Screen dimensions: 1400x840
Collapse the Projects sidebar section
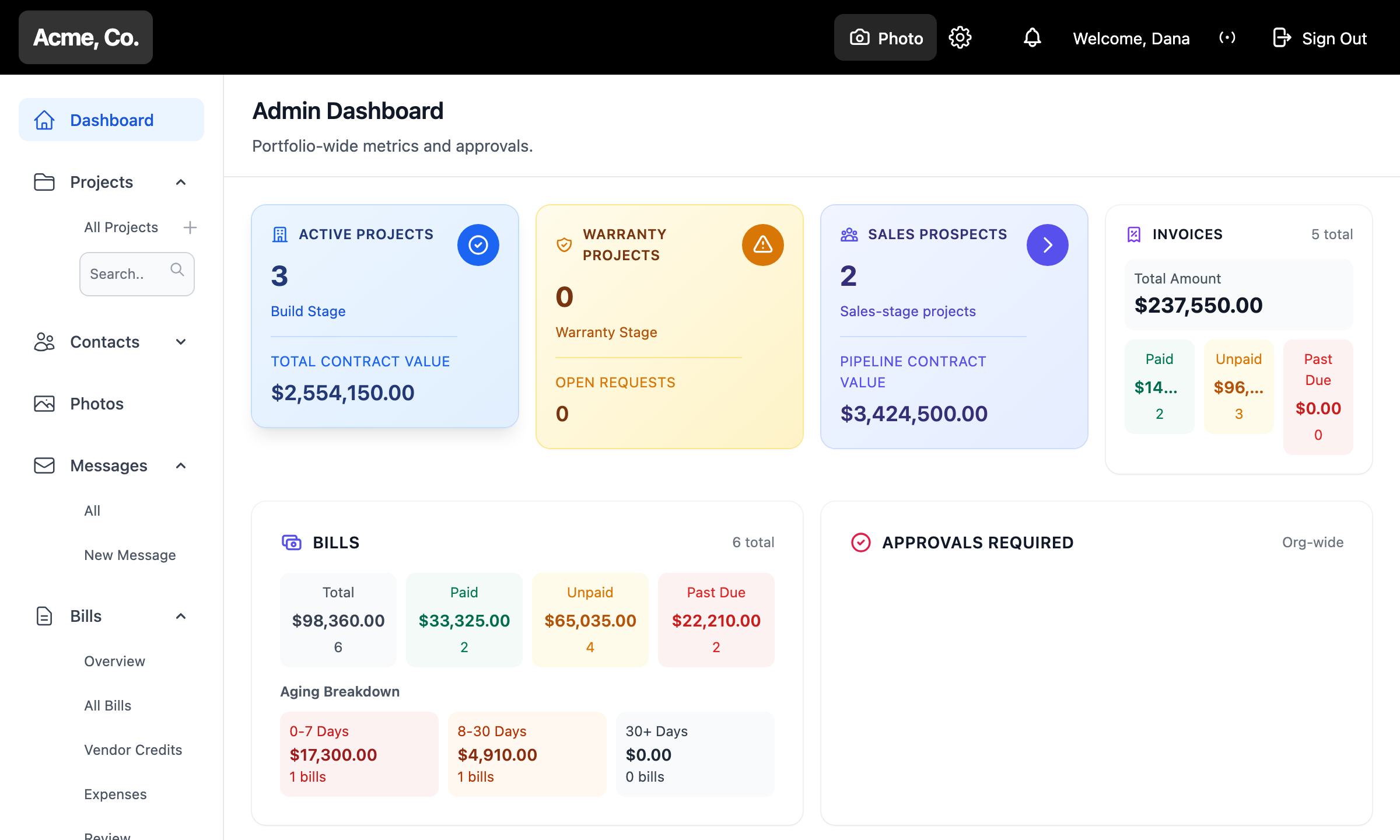pyautogui.click(x=181, y=183)
